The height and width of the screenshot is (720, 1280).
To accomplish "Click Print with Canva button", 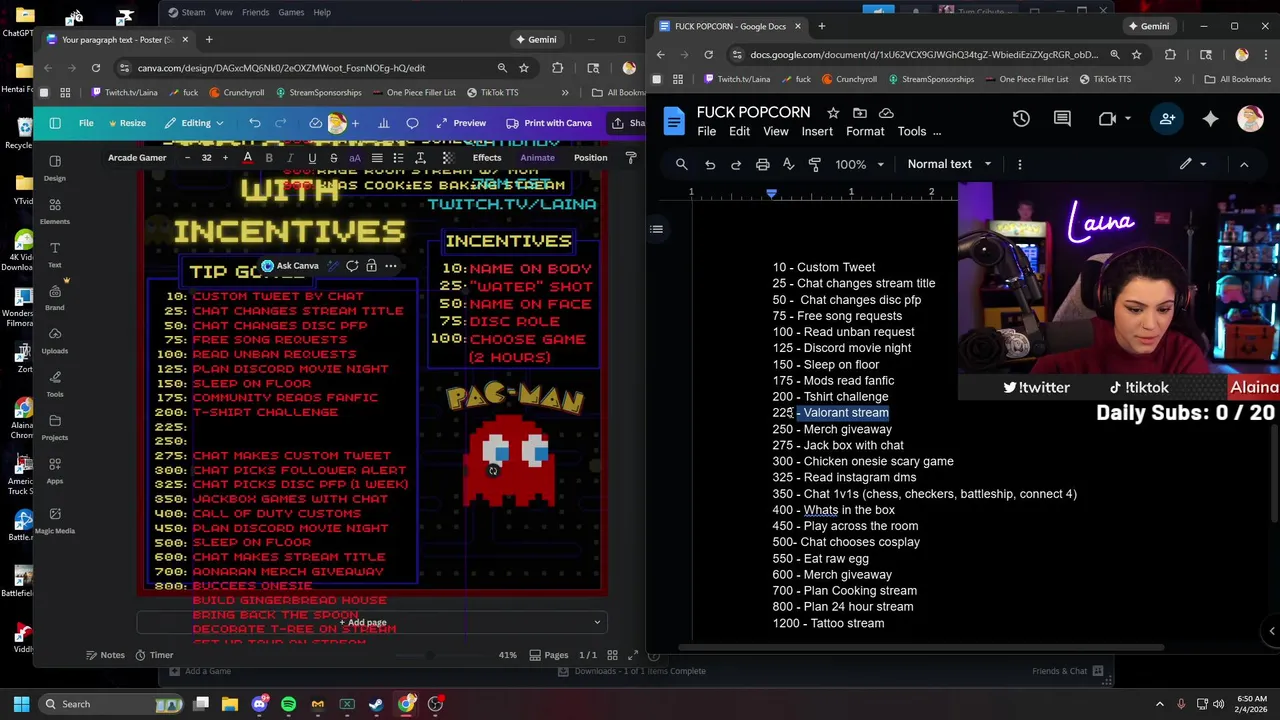I will click(x=549, y=123).
